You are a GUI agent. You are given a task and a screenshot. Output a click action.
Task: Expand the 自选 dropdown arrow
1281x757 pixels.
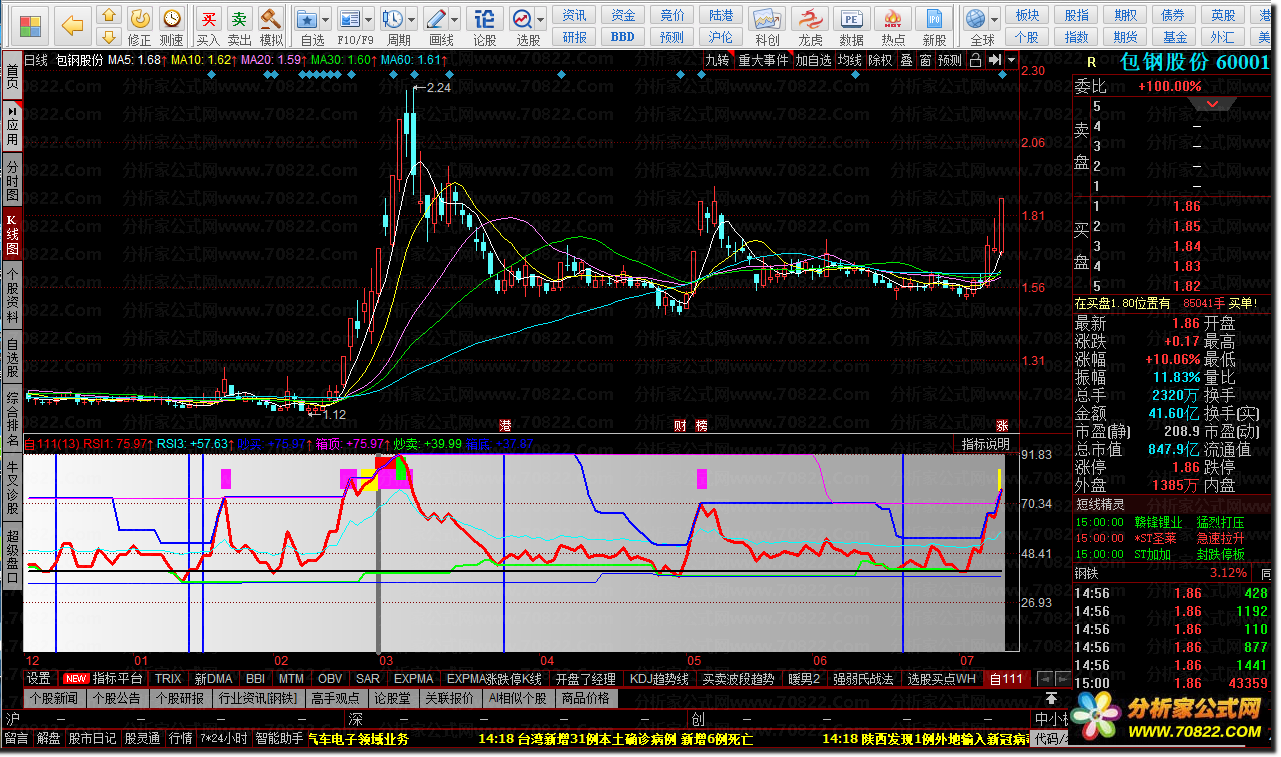click(327, 19)
